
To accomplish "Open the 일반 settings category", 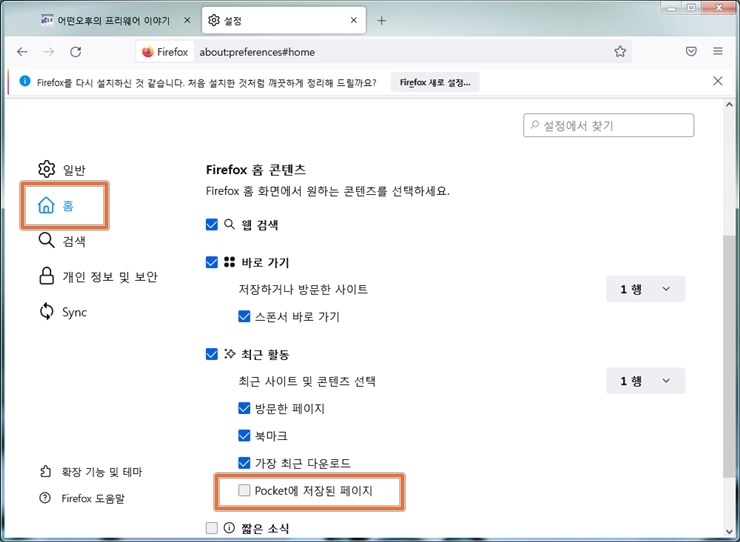I will (62, 169).
